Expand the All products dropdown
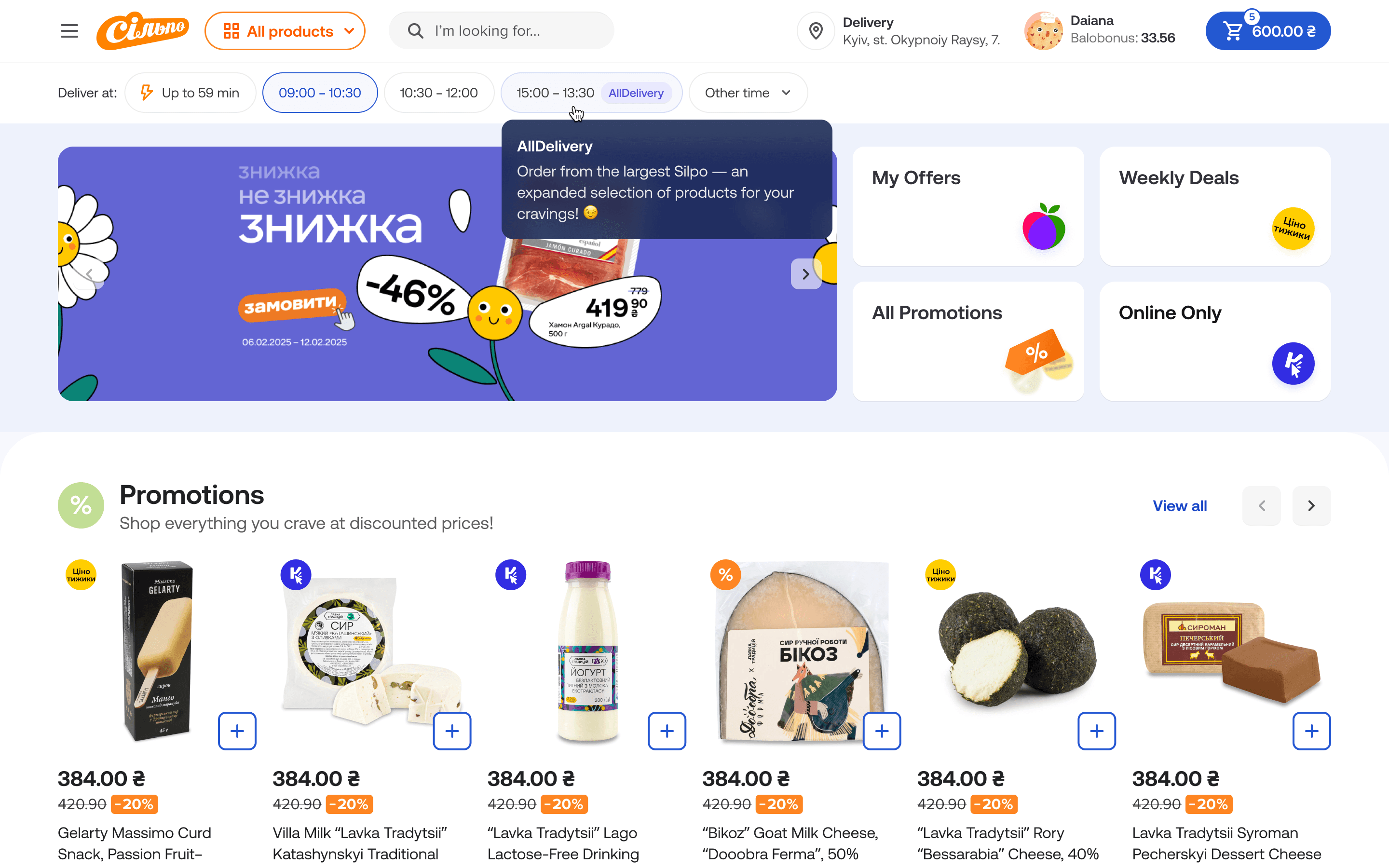 (x=285, y=31)
